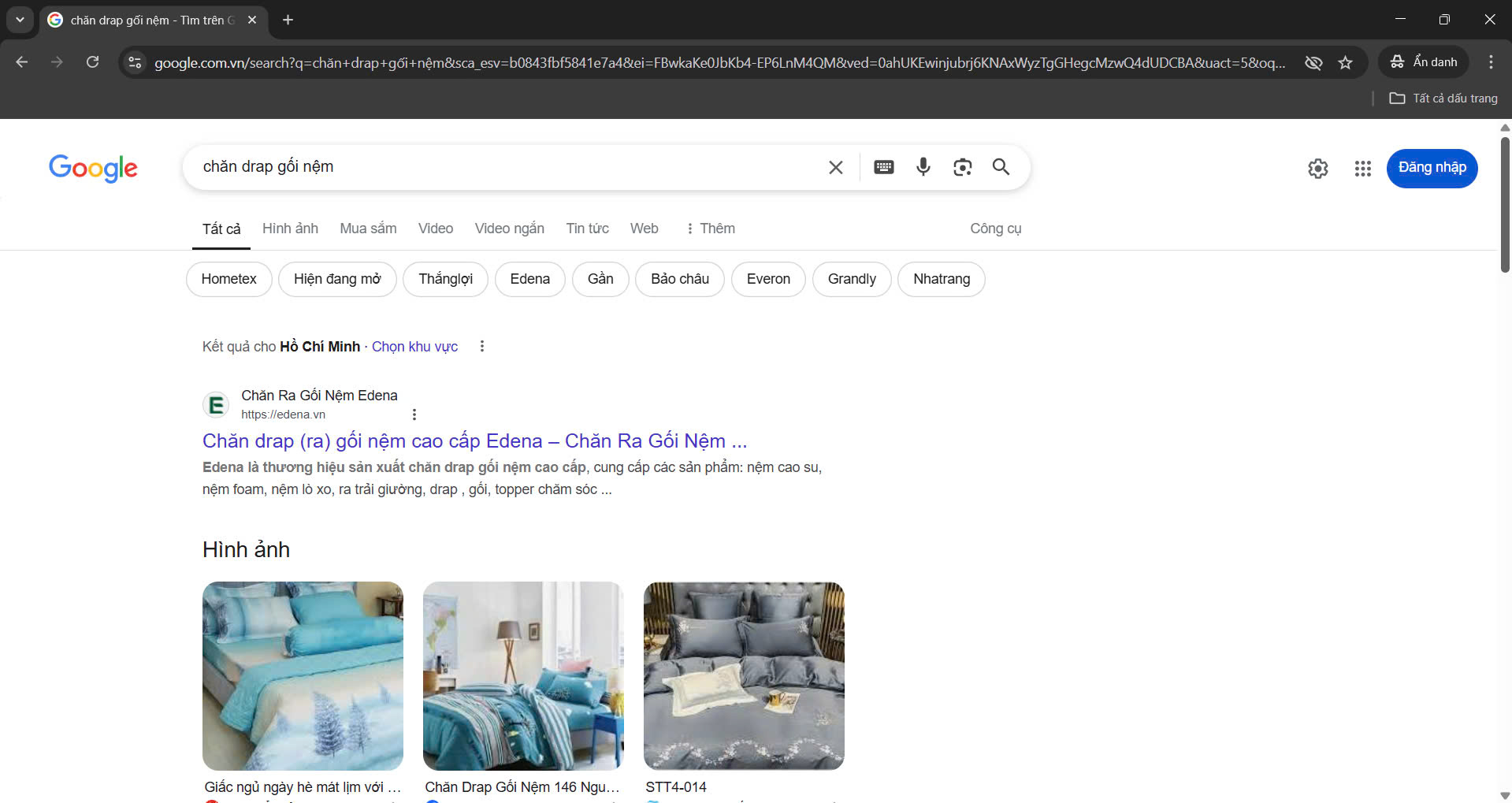The width and height of the screenshot is (1512, 803).
Task: Reload the current page
Action: pos(92,62)
